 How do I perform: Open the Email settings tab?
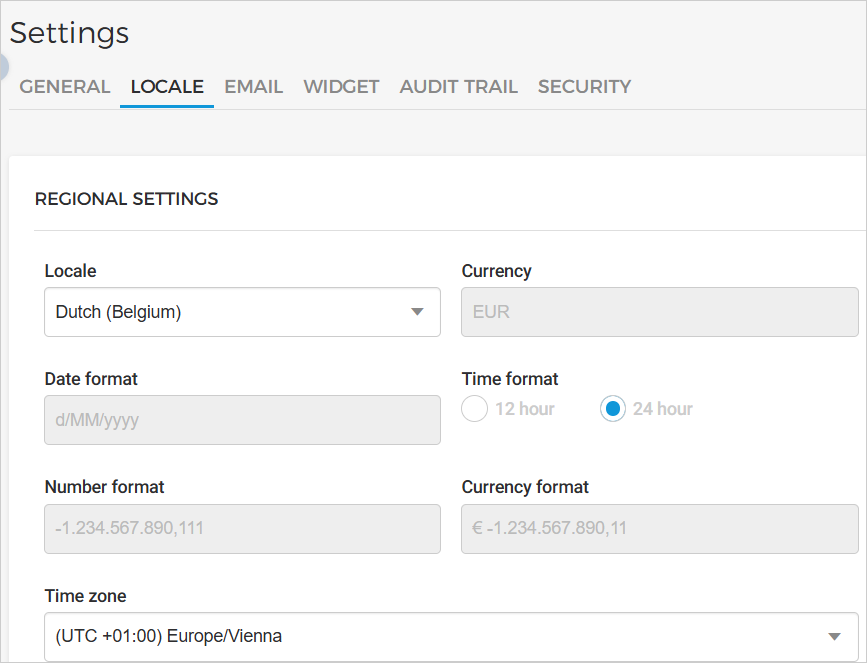tap(253, 87)
